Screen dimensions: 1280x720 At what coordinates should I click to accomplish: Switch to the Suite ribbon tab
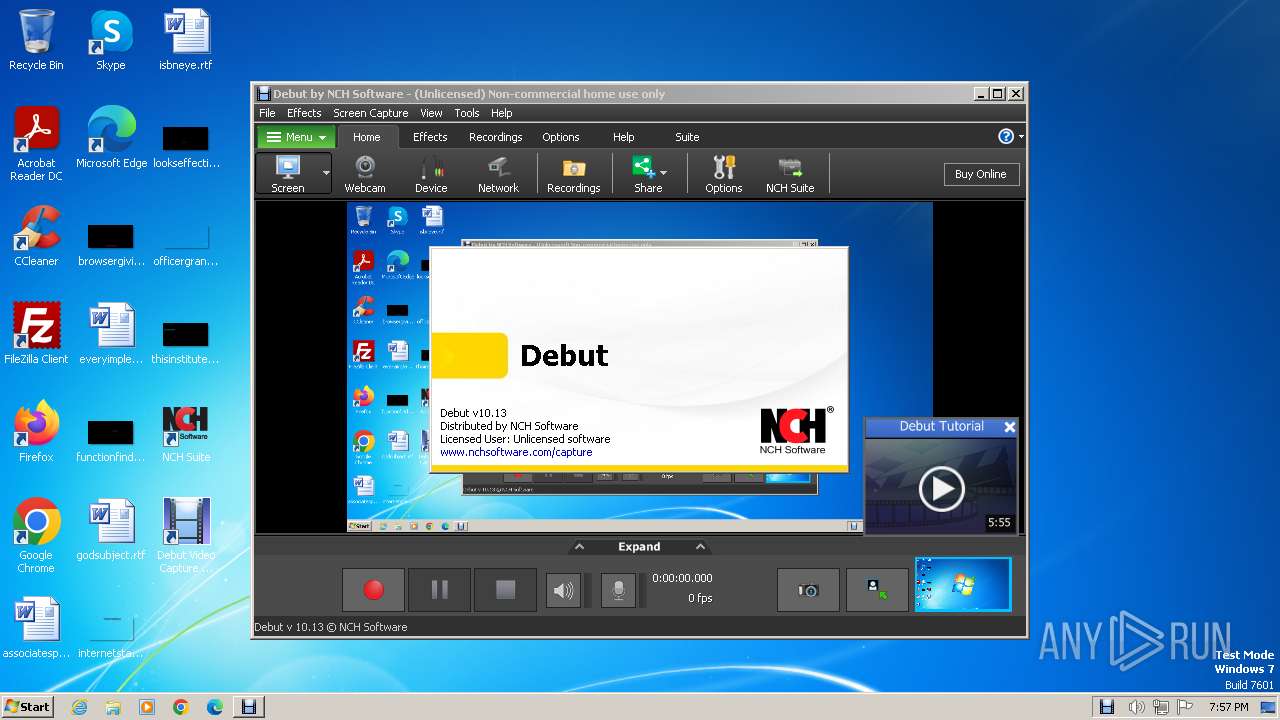pyautogui.click(x=687, y=137)
